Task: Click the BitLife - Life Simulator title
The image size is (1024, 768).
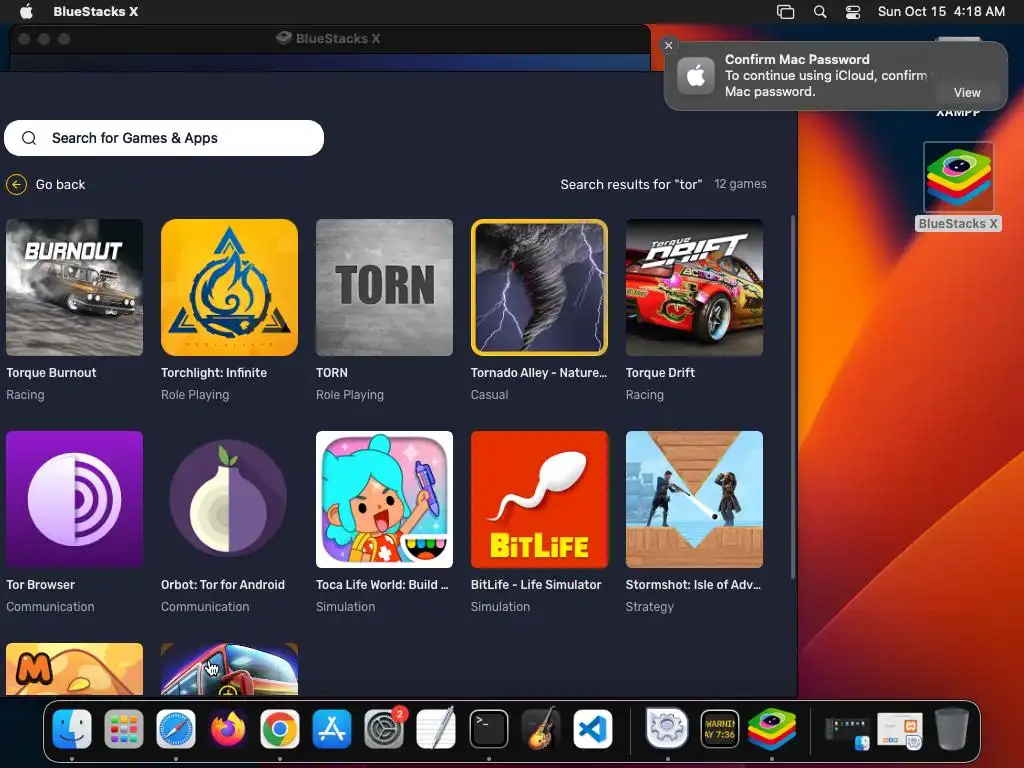Action: click(536, 585)
